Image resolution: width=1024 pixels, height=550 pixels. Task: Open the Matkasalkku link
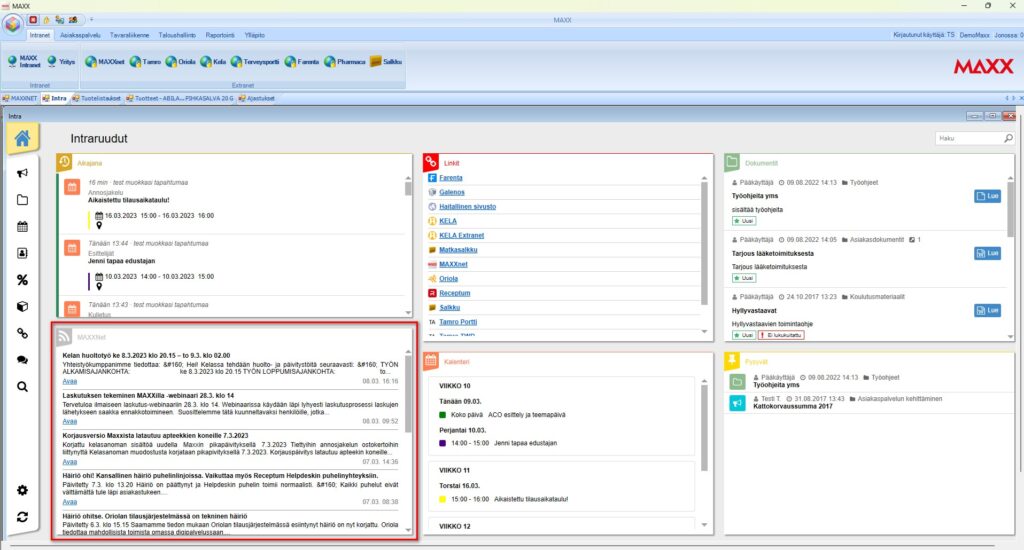coord(458,250)
